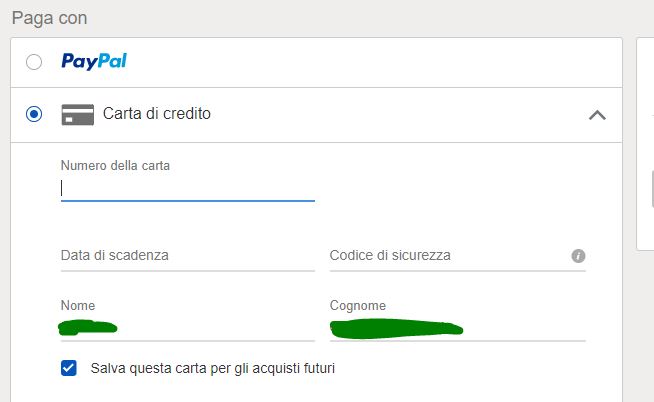Click the Numero della carta label

pos(115,166)
